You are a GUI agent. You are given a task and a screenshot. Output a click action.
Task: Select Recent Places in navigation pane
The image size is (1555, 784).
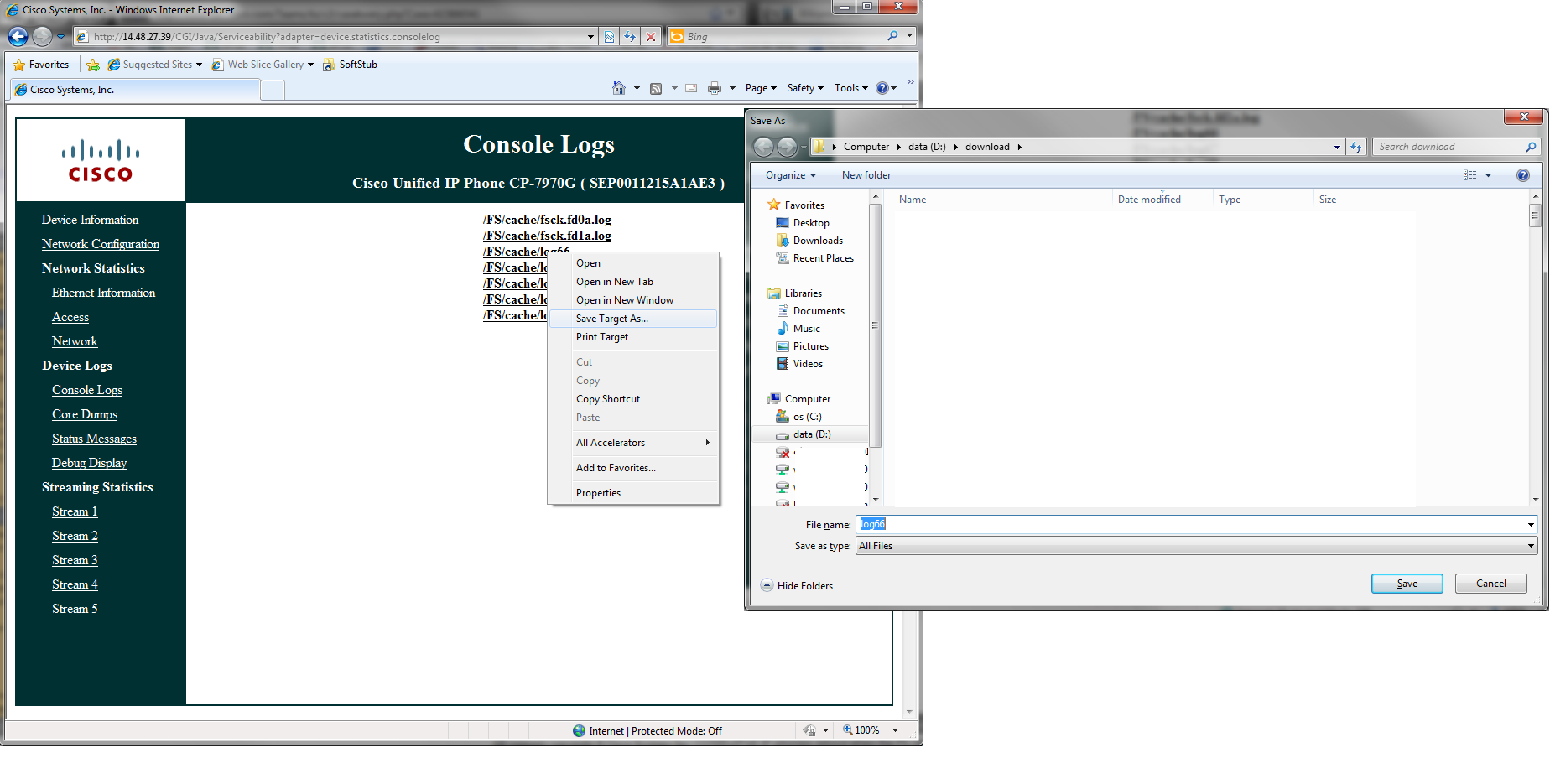pos(814,258)
